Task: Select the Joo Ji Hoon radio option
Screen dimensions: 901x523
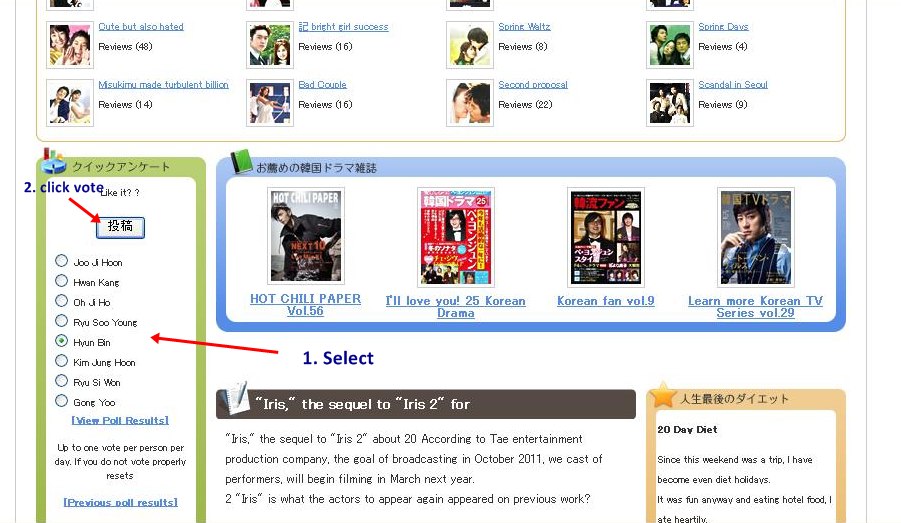Action: pyautogui.click(x=61, y=261)
